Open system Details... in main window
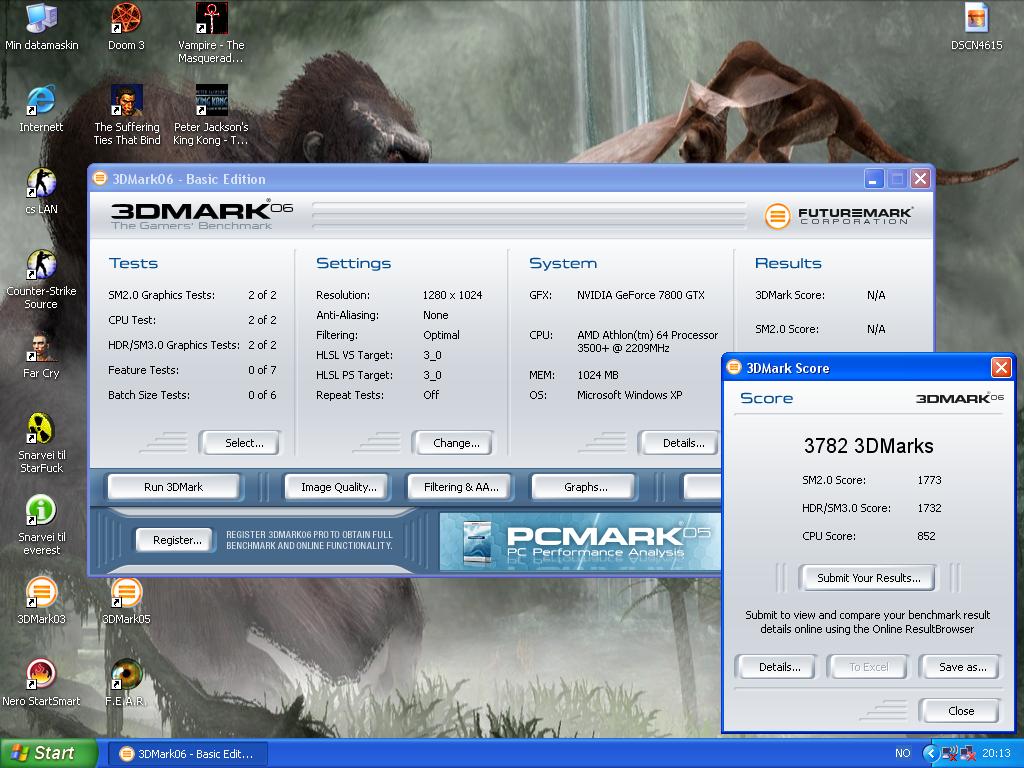This screenshot has height=768, width=1024. 680,443
